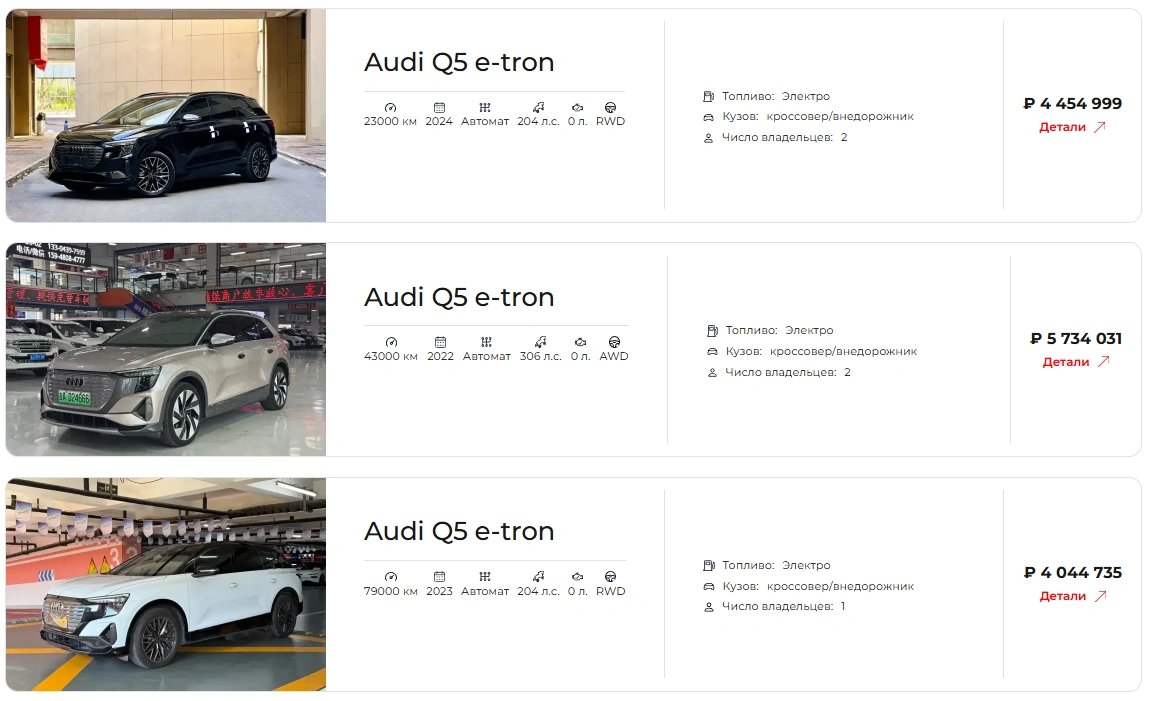
Task: Open the silver Audi Q5 e-tron photo
Action: pyautogui.click(x=166, y=350)
